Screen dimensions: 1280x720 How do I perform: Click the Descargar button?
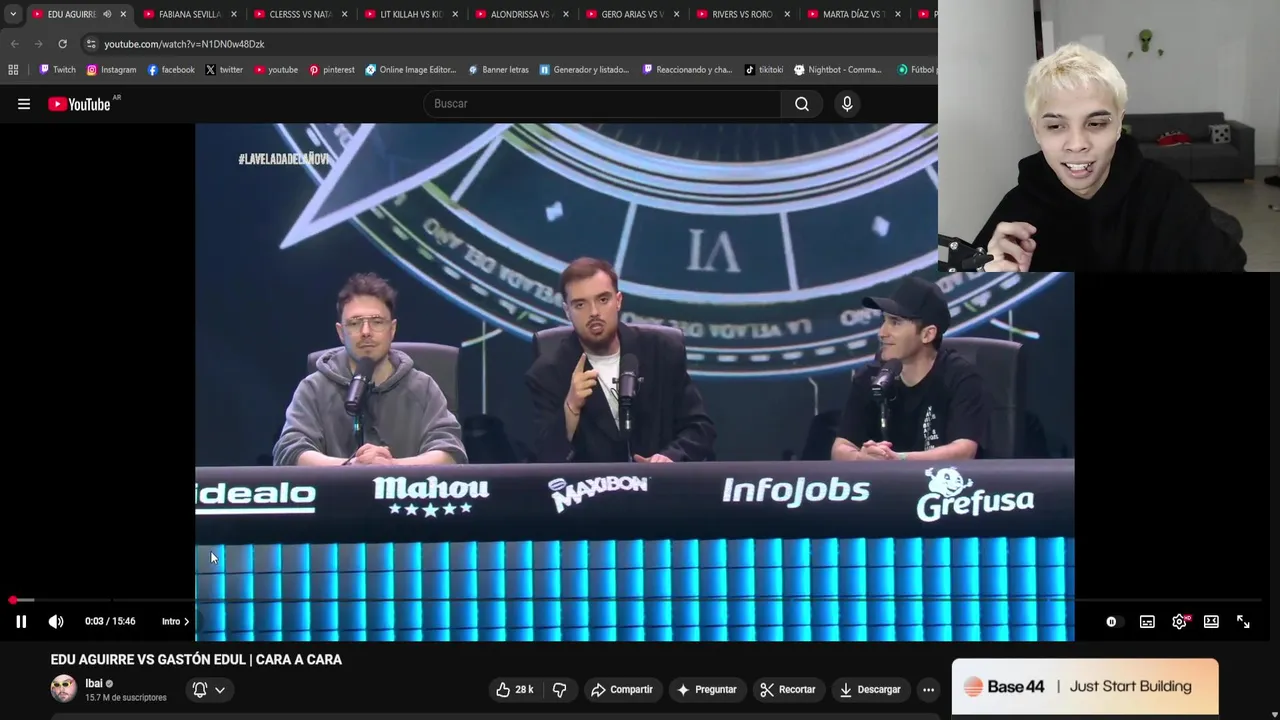point(870,689)
